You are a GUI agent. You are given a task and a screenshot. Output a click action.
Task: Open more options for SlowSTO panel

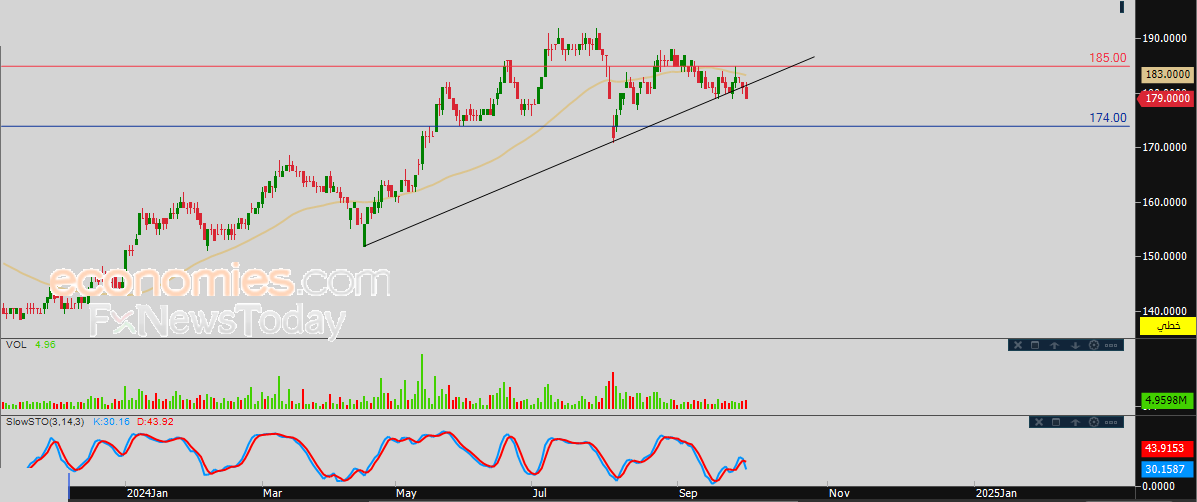(1113, 422)
